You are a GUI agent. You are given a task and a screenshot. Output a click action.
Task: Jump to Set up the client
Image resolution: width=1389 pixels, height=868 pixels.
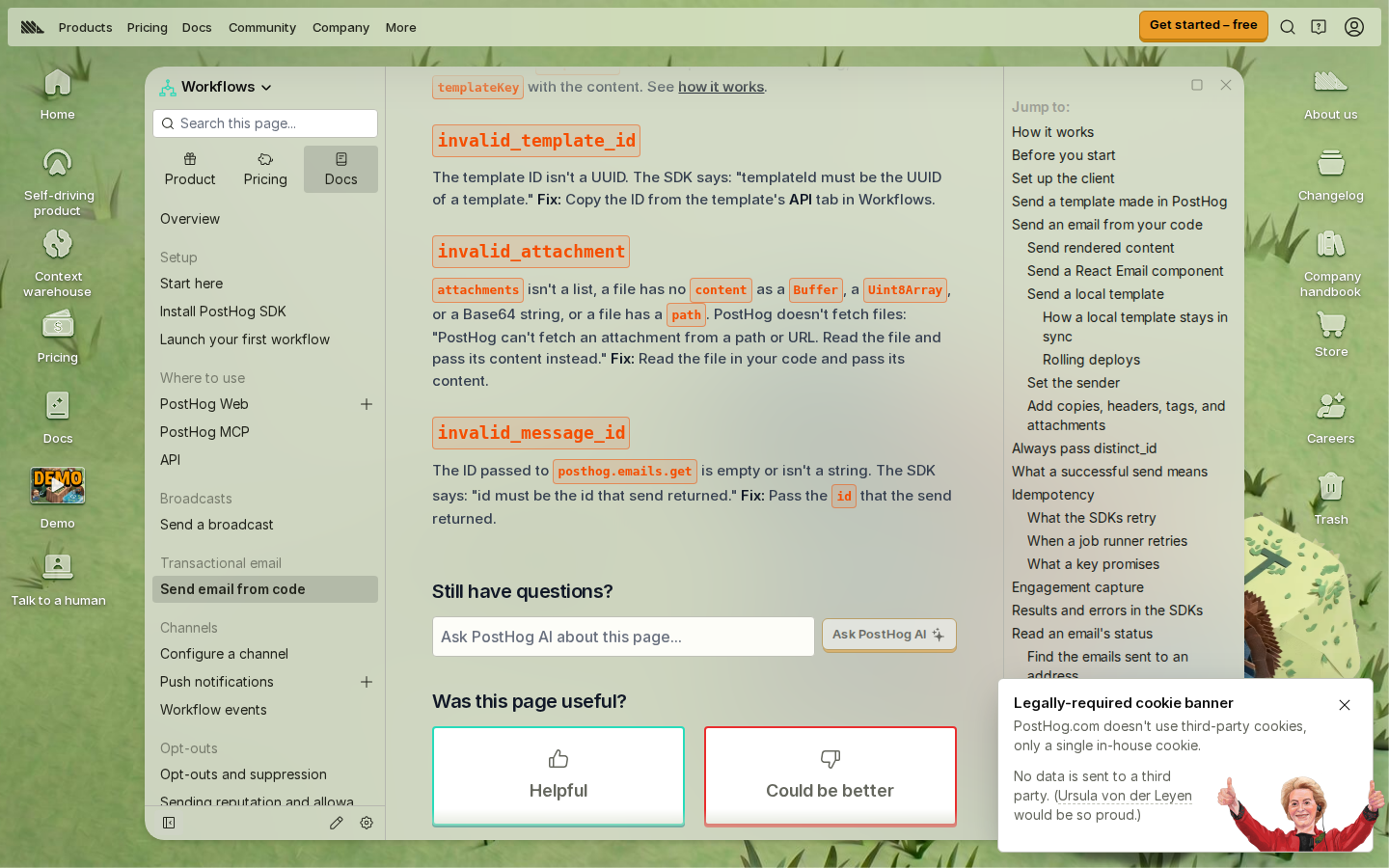coord(1063,178)
